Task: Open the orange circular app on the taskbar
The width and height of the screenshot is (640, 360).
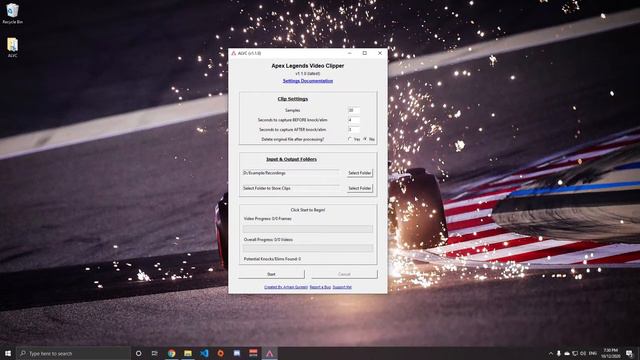Action: coord(220,353)
